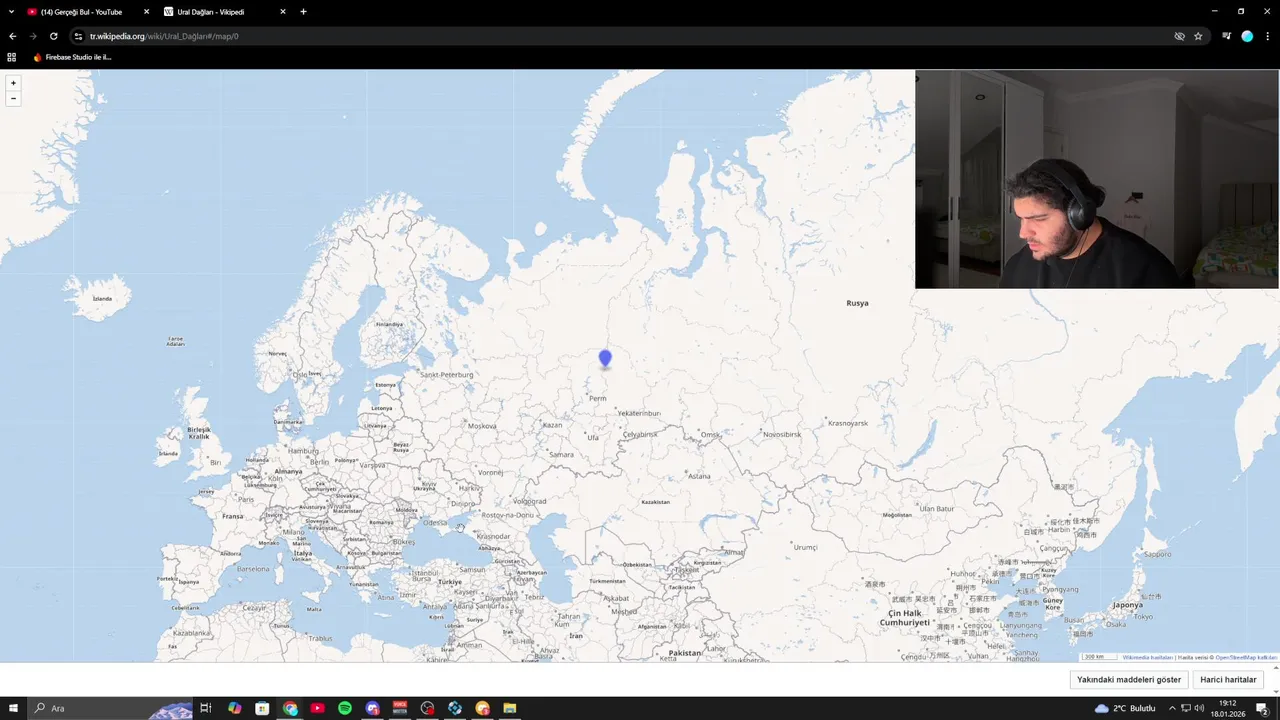Image resolution: width=1280 pixels, height=720 pixels.
Task: Click the Almanya country label
Action: click(x=288, y=471)
